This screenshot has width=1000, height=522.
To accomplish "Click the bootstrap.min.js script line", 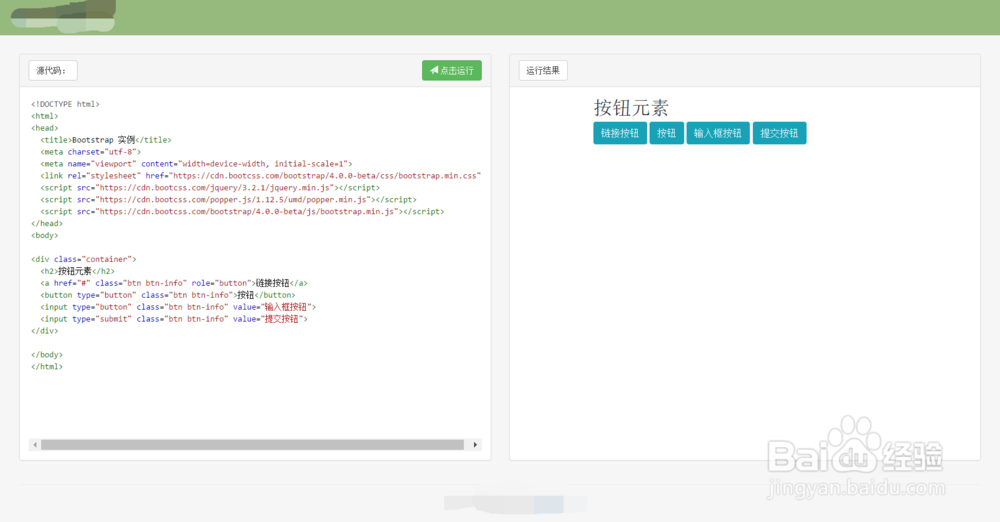I will [x=242, y=211].
